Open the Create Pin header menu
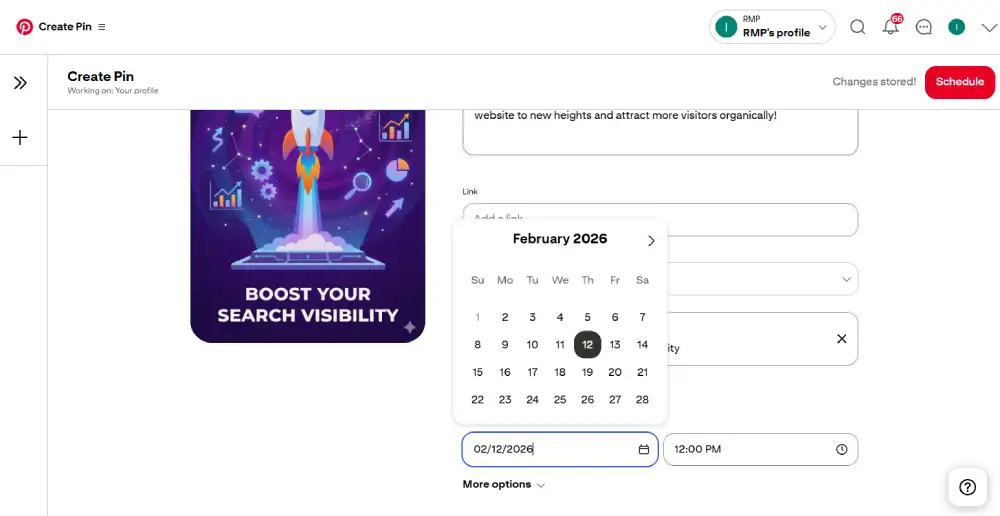 pos(102,27)
